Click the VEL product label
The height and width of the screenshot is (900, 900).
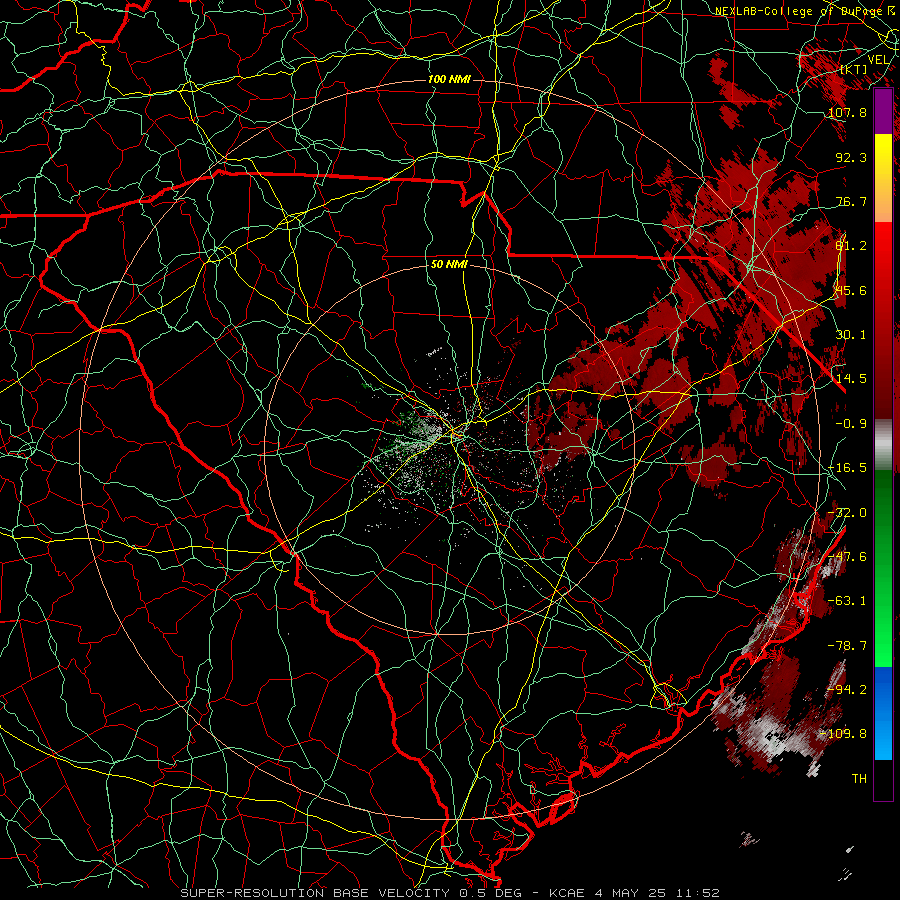click(x=878, y=60)
